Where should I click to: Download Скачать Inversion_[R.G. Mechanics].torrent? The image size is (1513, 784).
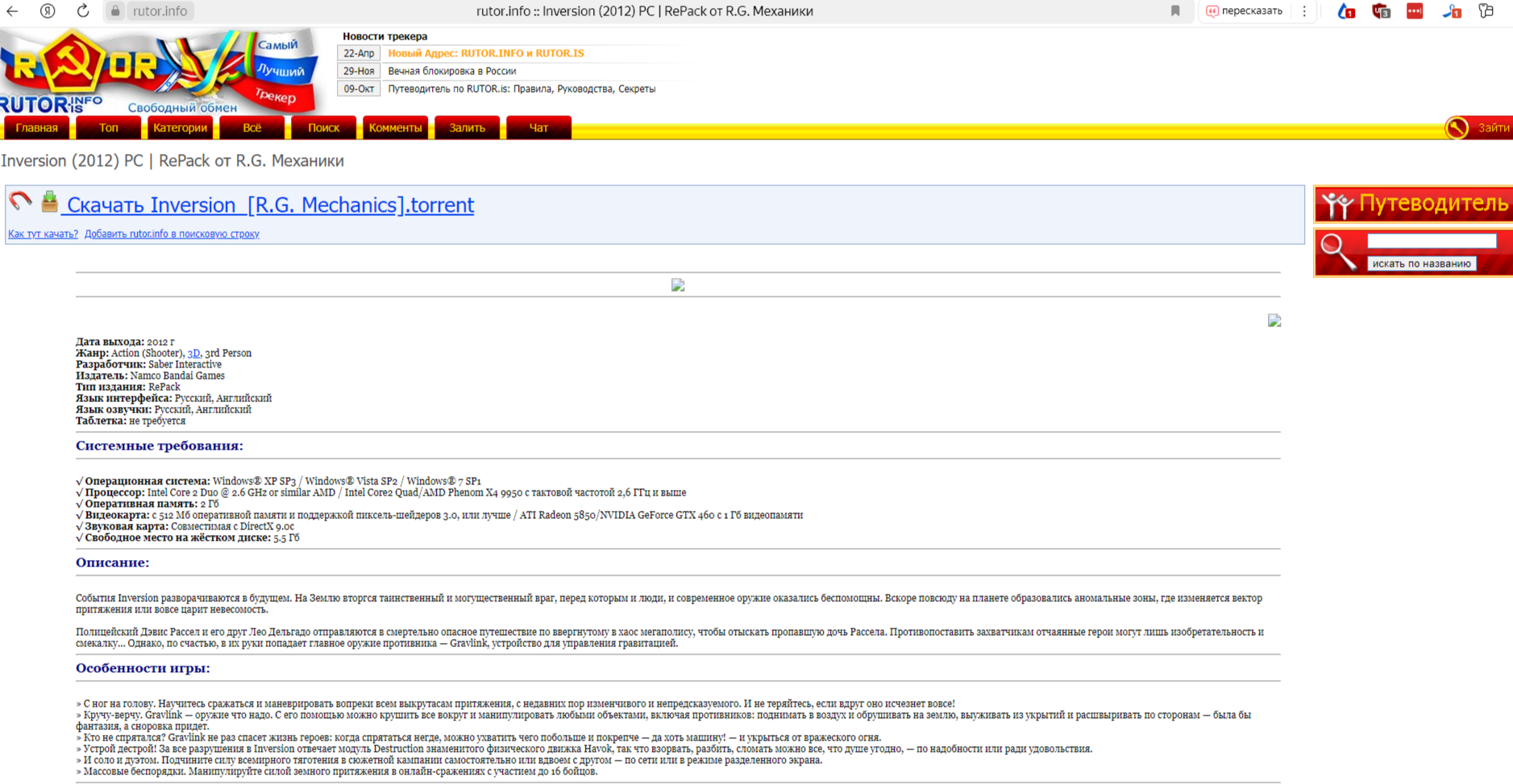[270, 205]
